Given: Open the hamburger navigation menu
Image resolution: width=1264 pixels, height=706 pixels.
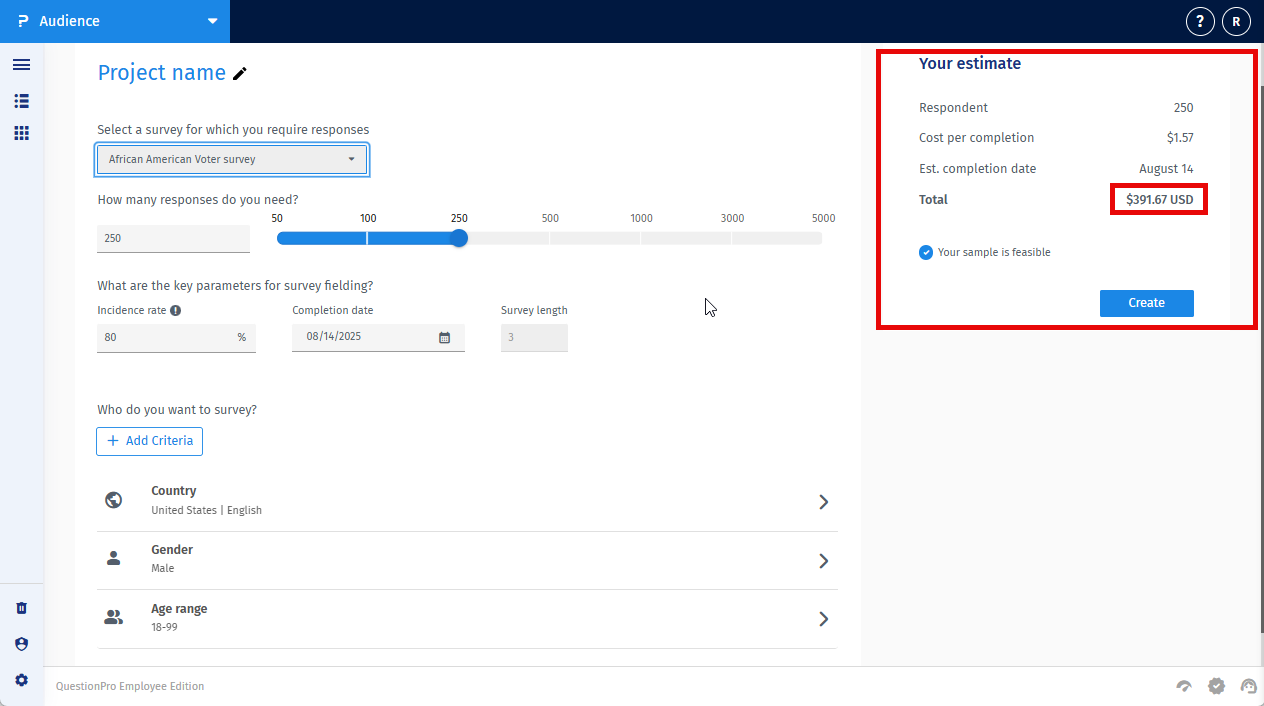Looking at the screenshot, I should pyautogui.click(x=21, y=65).
